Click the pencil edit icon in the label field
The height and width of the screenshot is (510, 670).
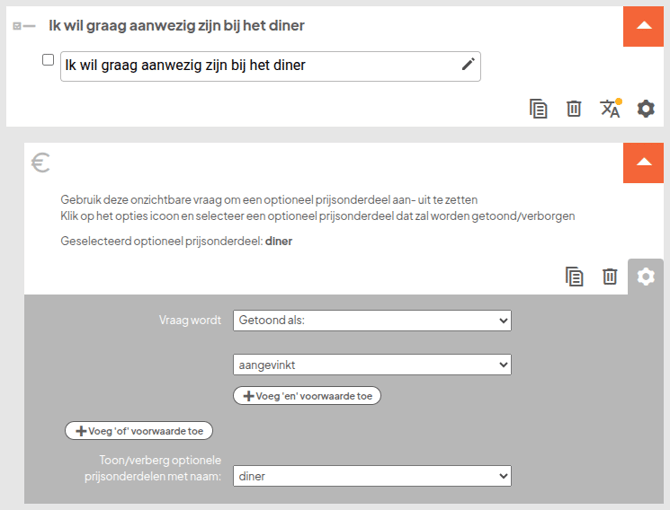tap(468, 65)
